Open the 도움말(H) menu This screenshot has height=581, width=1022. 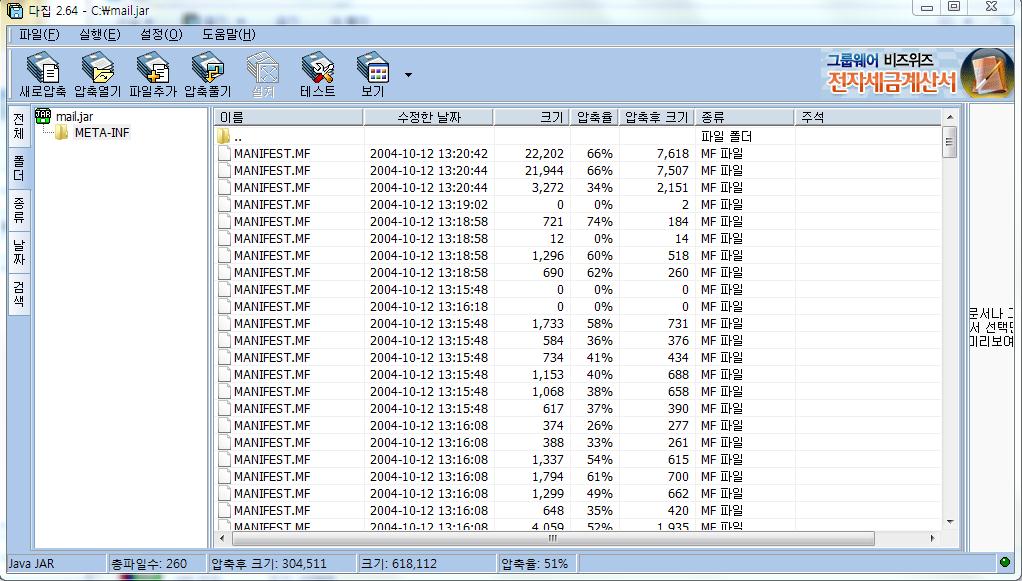click(228, 34)
